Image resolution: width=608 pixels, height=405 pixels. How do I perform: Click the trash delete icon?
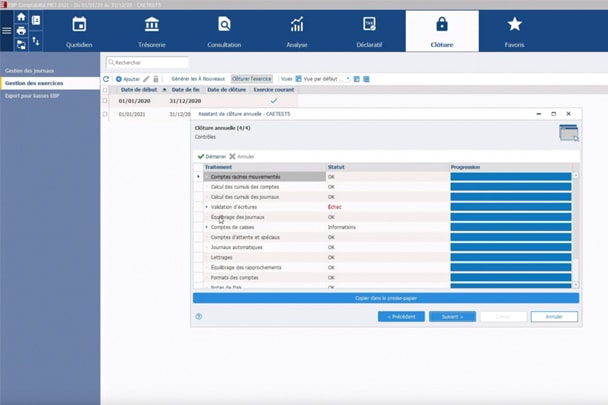[156, 78]
